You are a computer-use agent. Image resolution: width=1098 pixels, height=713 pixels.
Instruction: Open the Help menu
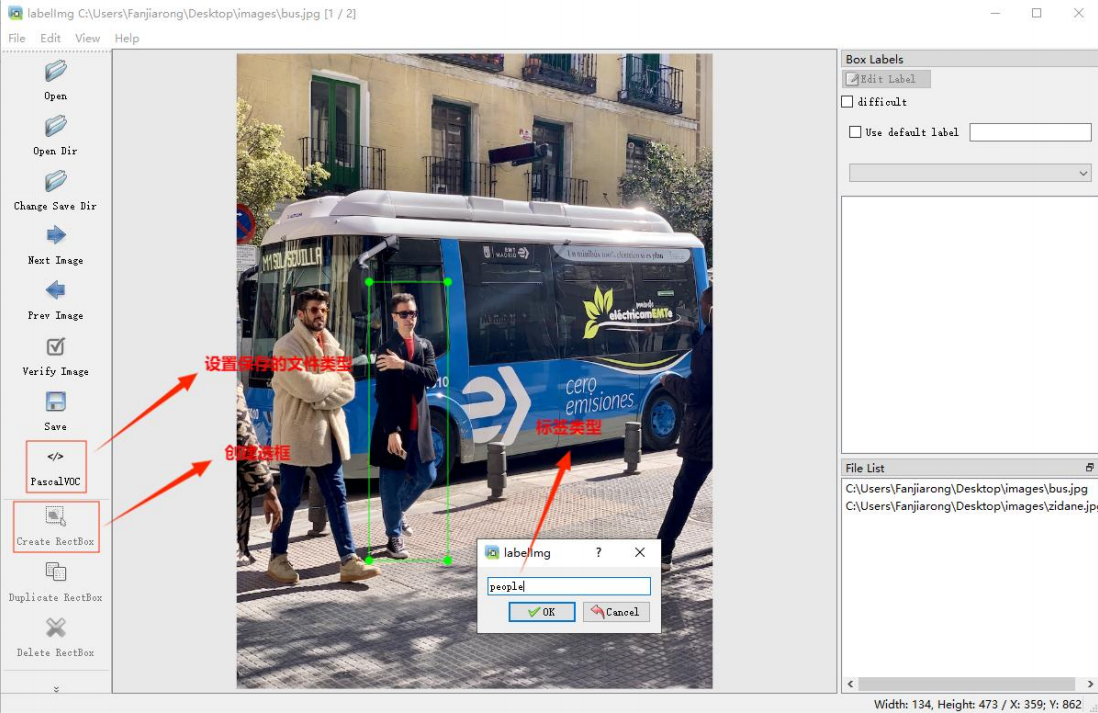point(127,38)
